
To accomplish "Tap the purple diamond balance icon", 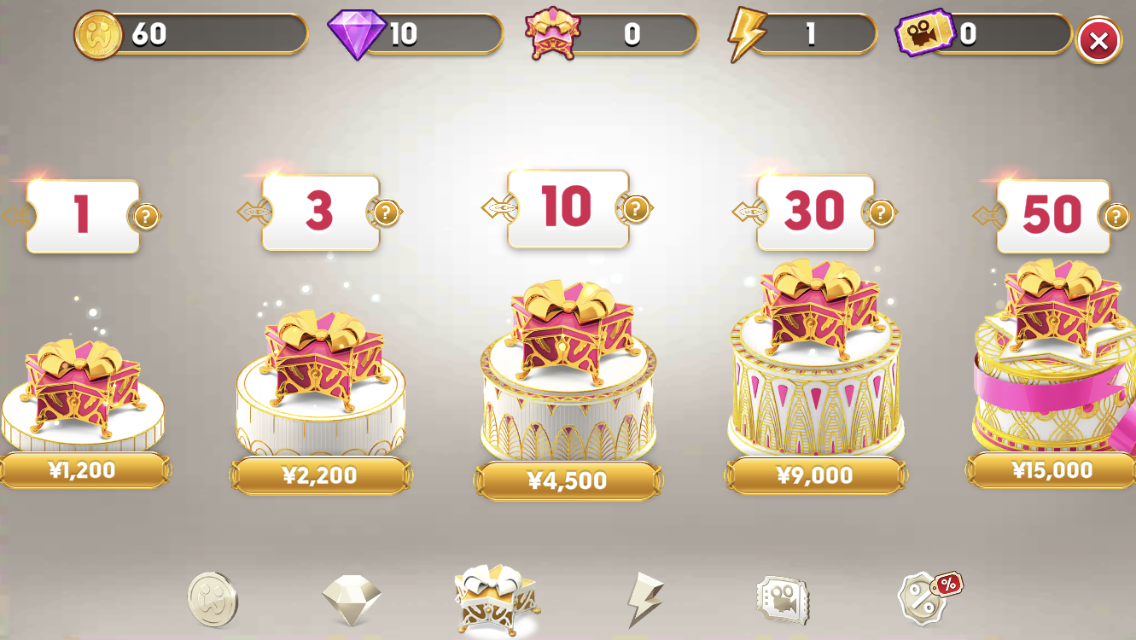I will pyautogui.click(x=356, y=34).
